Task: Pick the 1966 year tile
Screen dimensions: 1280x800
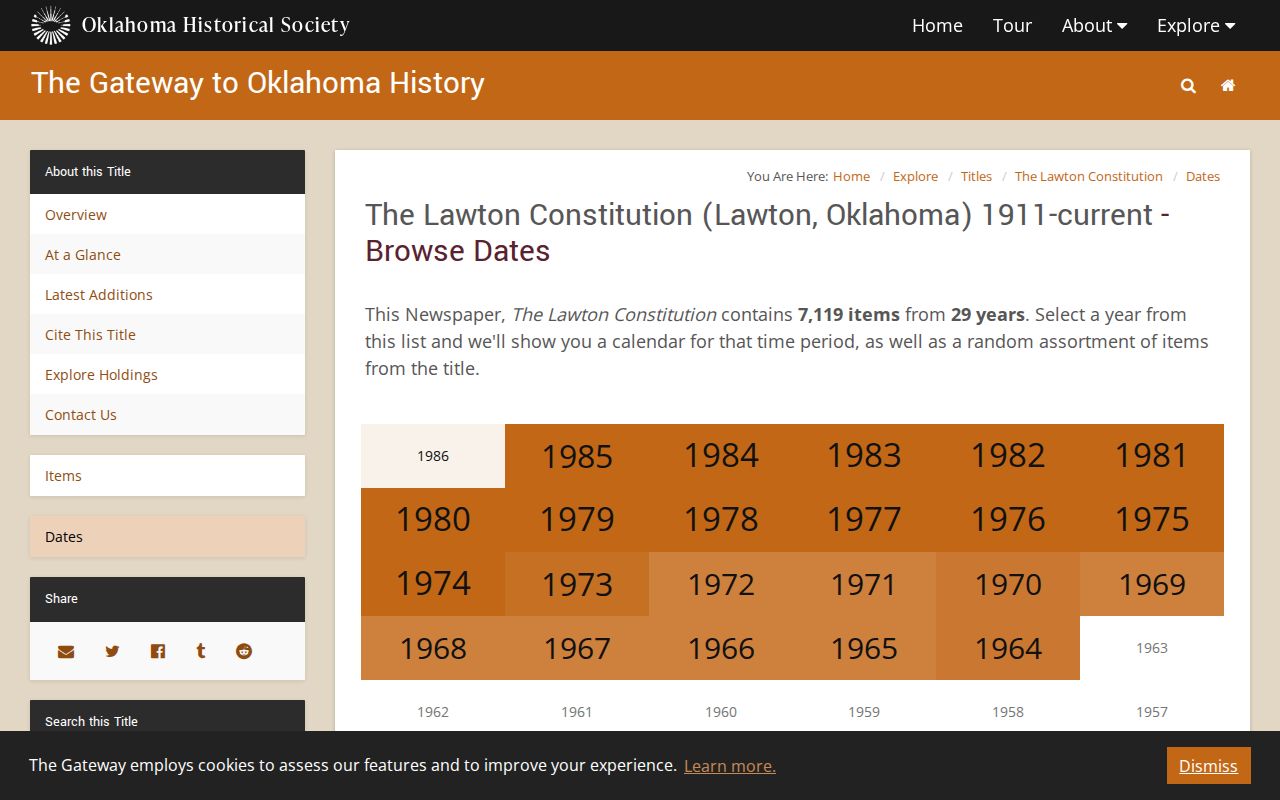Action: coord(721,648)
